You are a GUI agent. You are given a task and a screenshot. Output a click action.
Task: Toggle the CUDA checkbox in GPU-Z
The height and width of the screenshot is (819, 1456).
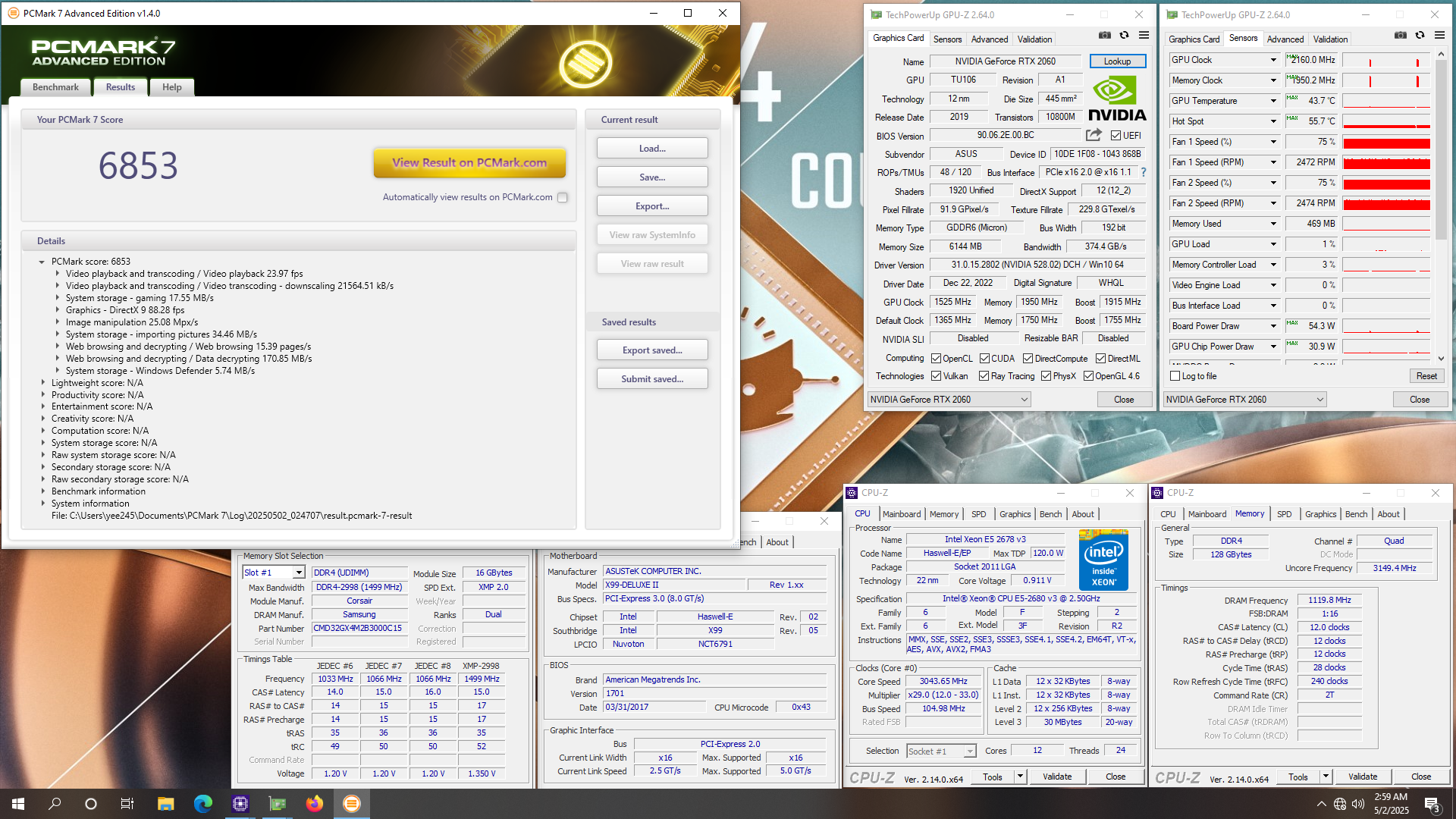[984, 359]
